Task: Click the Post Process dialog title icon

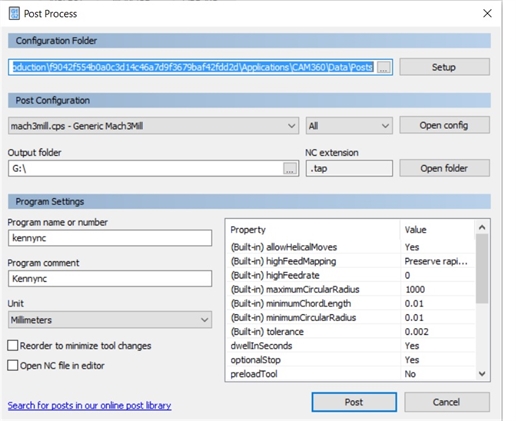Action: [14, 14]
